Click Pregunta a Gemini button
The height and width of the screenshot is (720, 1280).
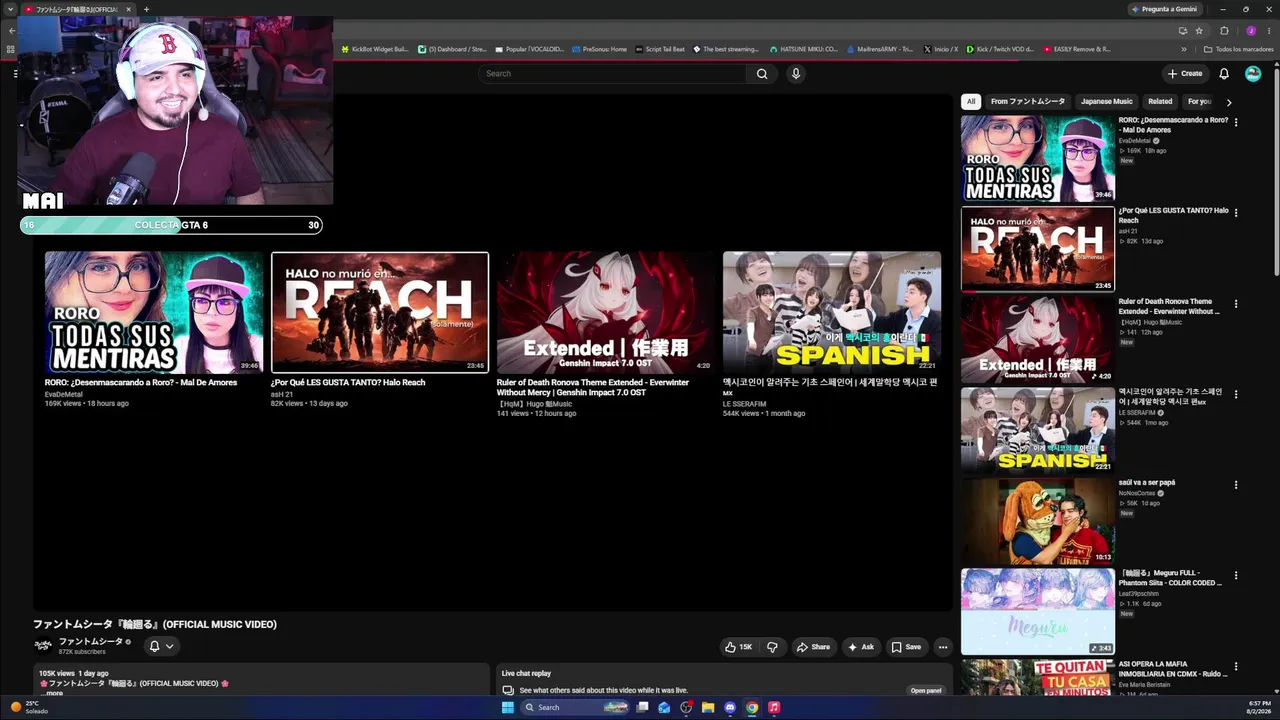[x=1164, y=9]
